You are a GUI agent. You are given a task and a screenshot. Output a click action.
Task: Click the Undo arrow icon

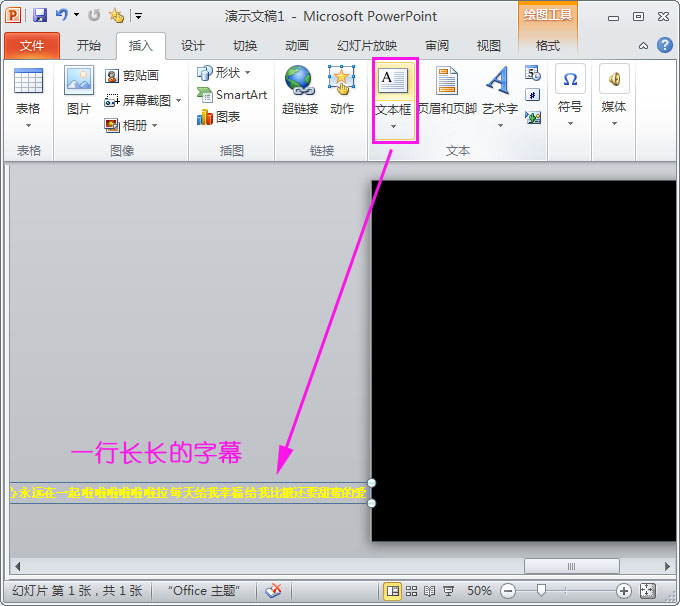click(62, 15)
